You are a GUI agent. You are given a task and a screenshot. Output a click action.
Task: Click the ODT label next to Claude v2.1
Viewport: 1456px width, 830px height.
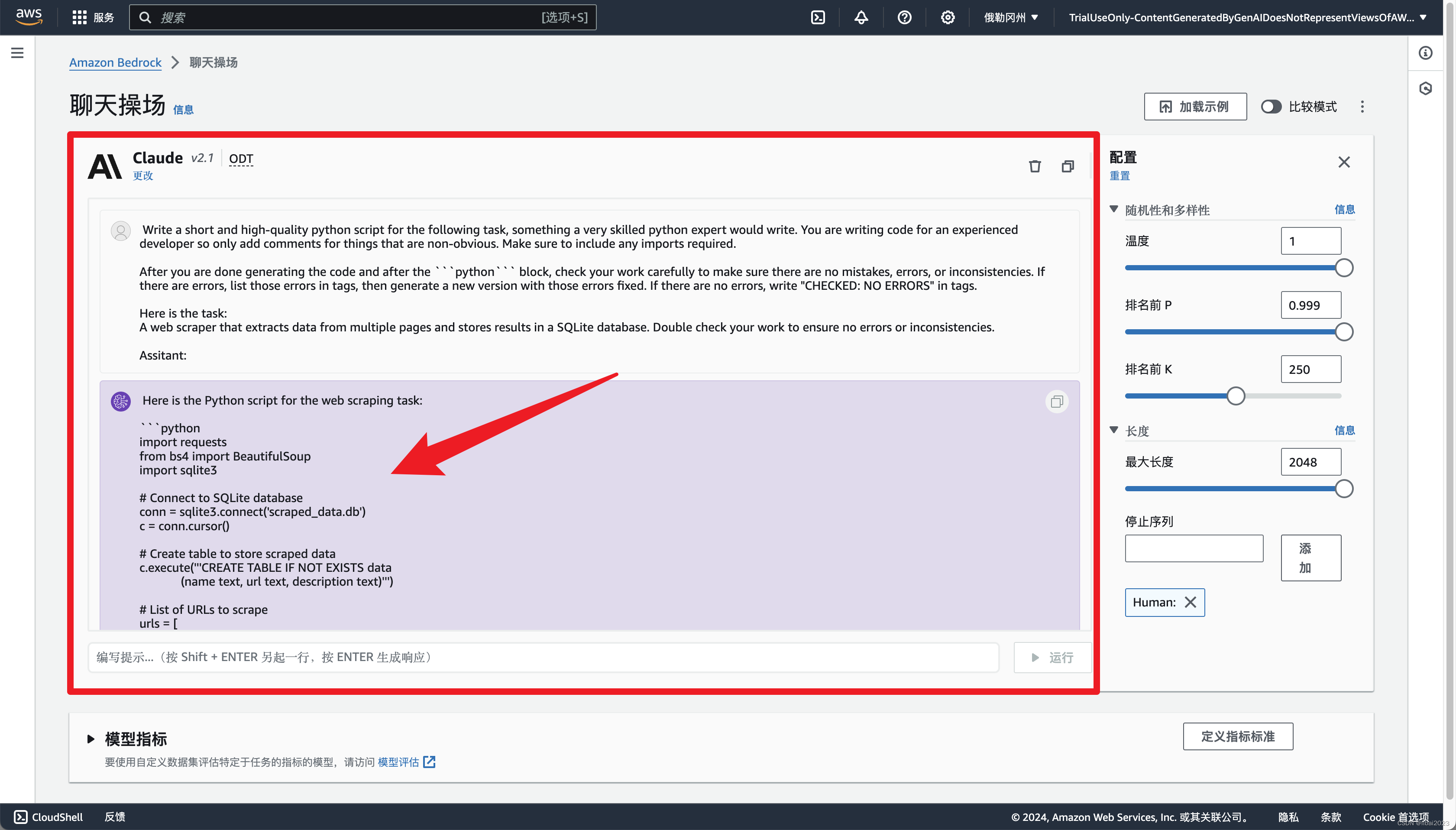pyautogui.click(x=241, y=159)
